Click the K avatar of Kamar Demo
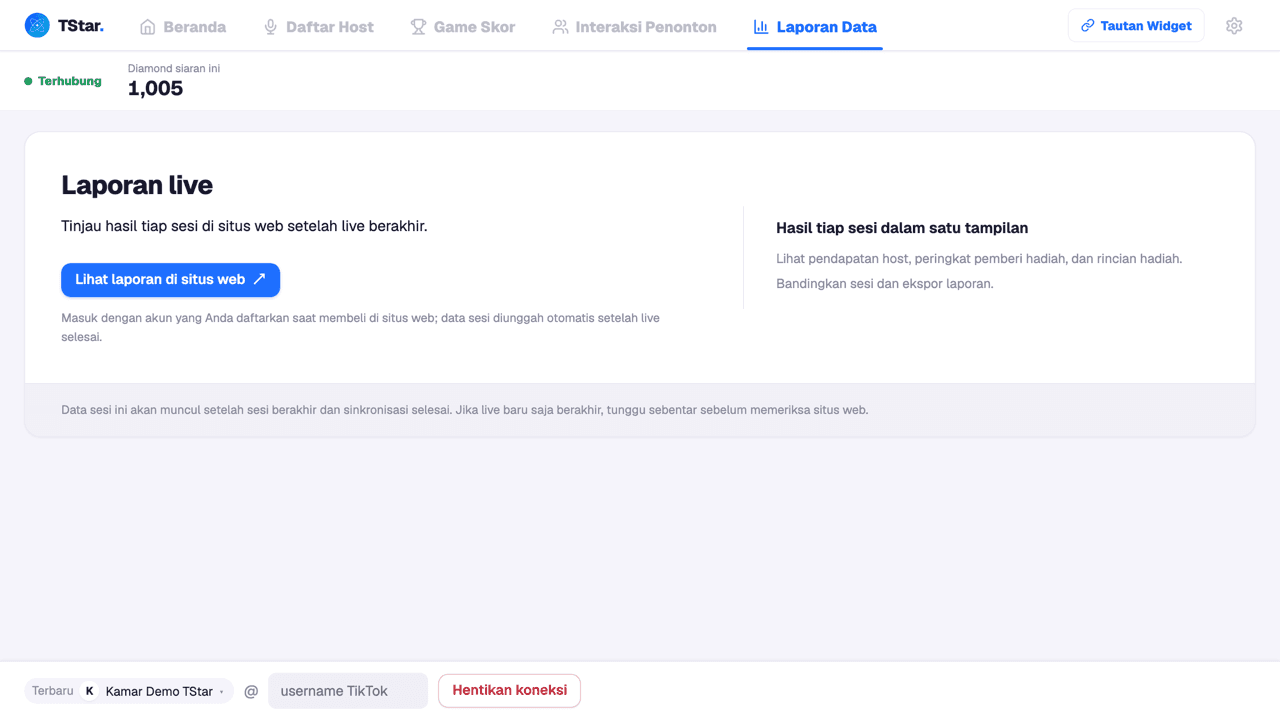This screenshot has height=720, width=1280. [x=90, y=691]
